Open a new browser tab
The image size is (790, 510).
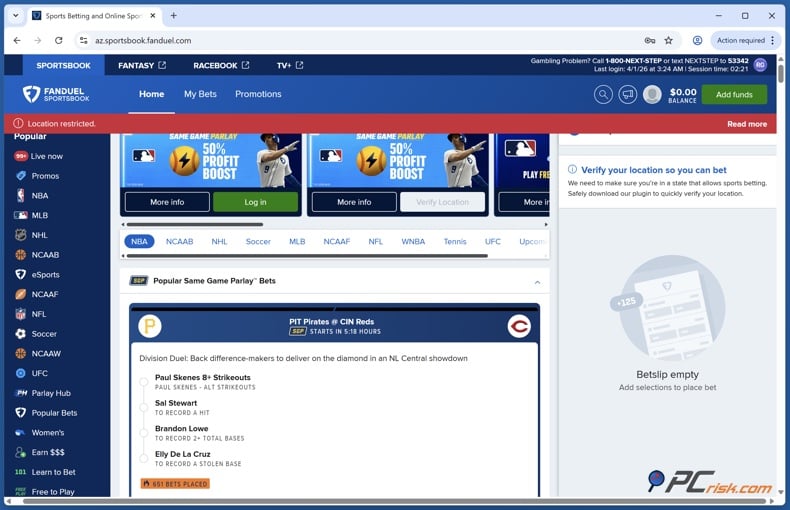[173, 16]
